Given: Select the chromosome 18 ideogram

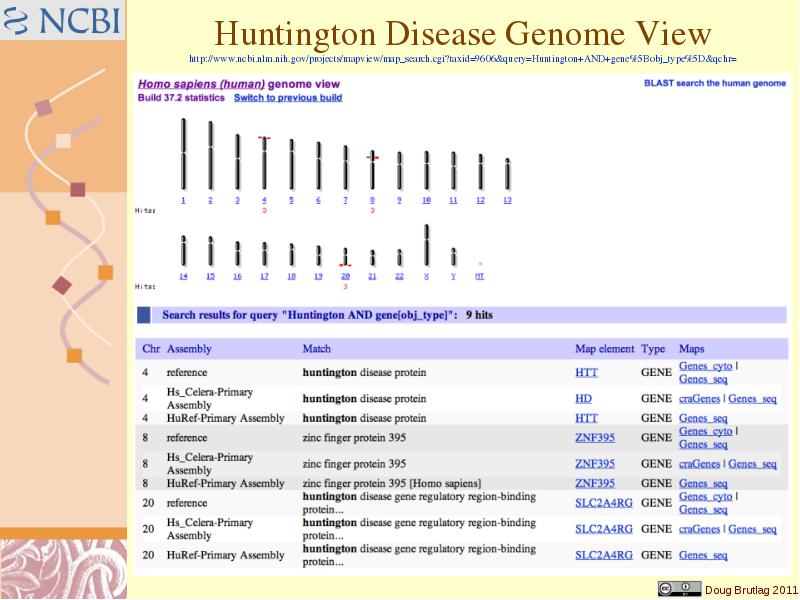Looking at the screenshot, I should tap(292, 255).
